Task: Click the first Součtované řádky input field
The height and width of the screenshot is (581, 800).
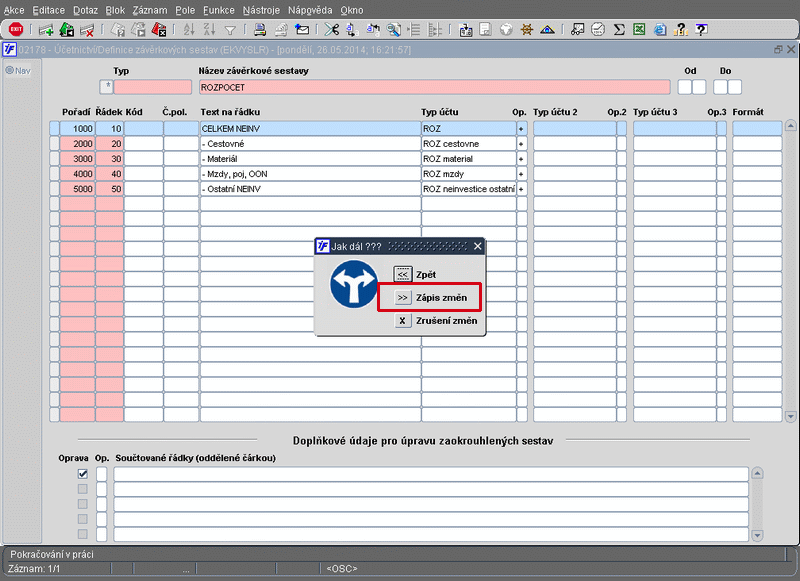Action: click(431, 474)
